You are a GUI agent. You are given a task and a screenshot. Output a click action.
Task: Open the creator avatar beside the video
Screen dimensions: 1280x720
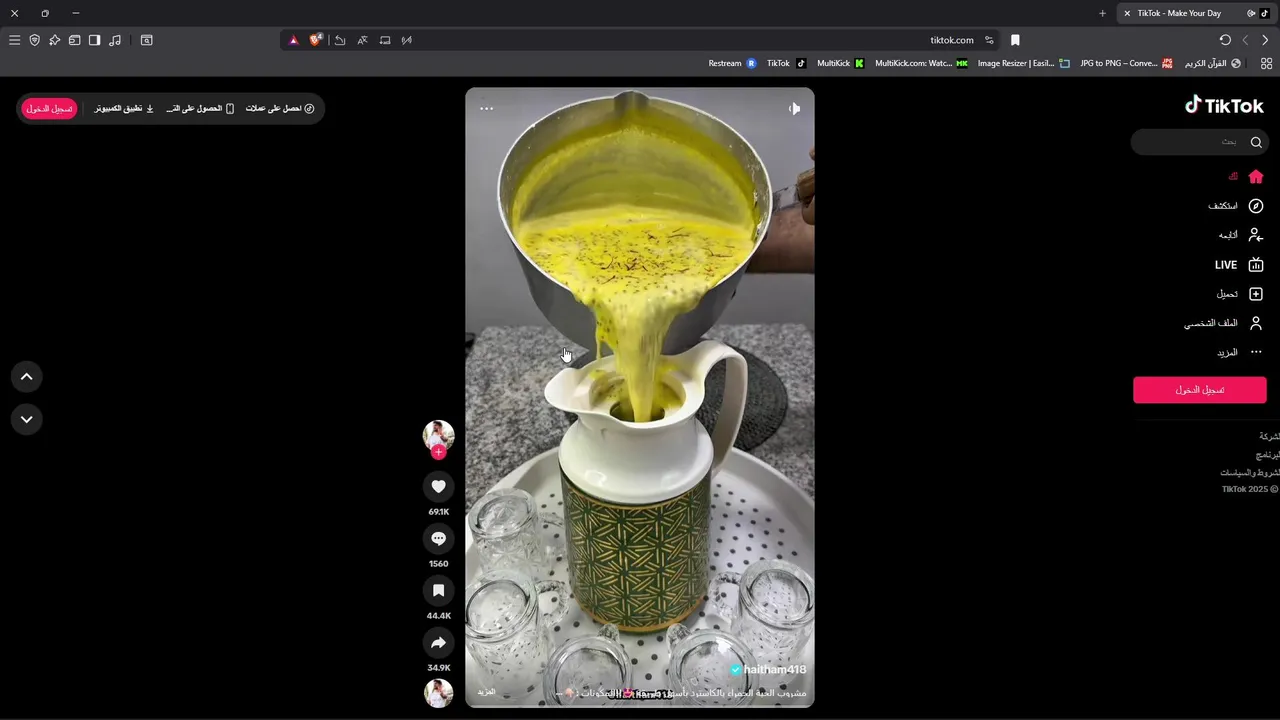pyautogui.click(x=438, y=435)
